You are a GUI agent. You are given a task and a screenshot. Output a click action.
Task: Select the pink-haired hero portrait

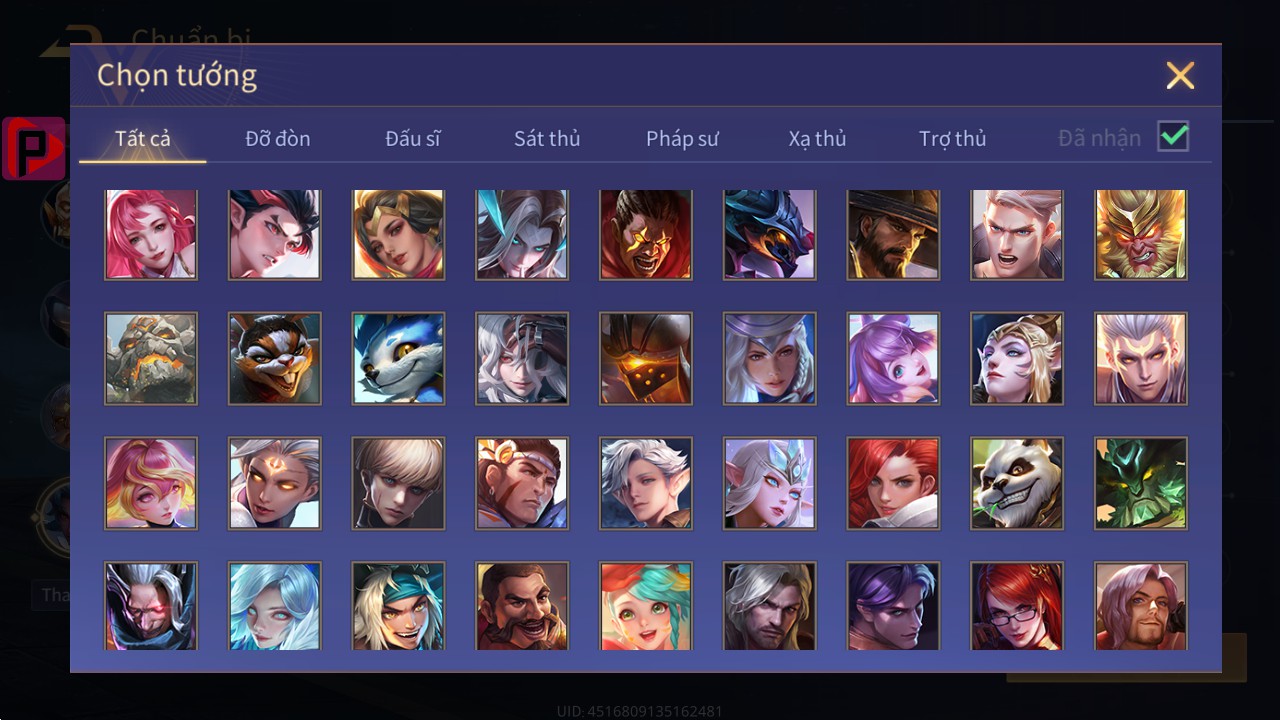pyautogui.click(x=151, y=234)
